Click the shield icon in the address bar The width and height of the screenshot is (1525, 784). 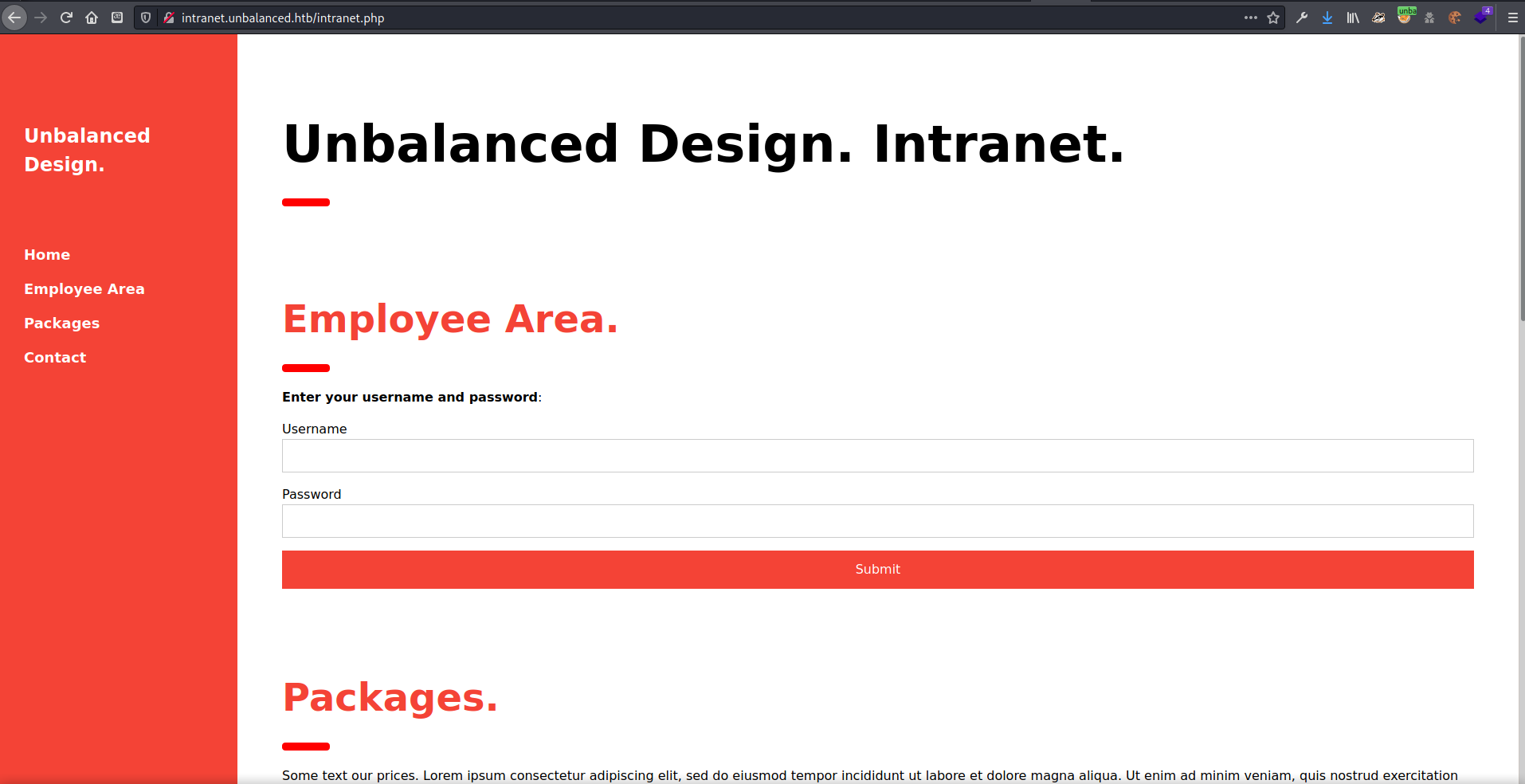pos(145,18)
